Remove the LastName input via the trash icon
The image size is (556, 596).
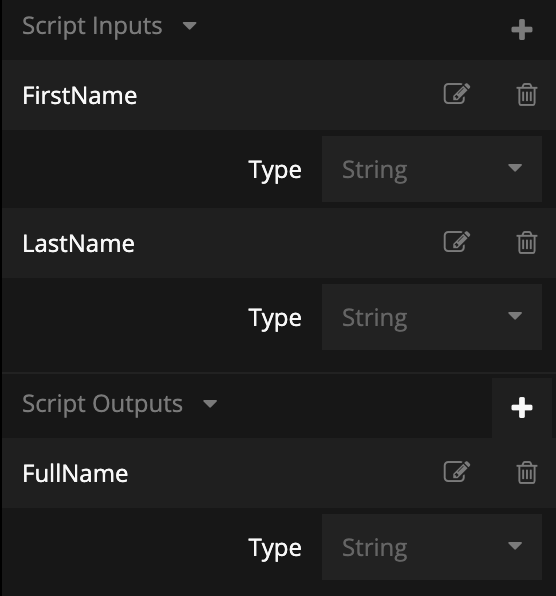527,243
